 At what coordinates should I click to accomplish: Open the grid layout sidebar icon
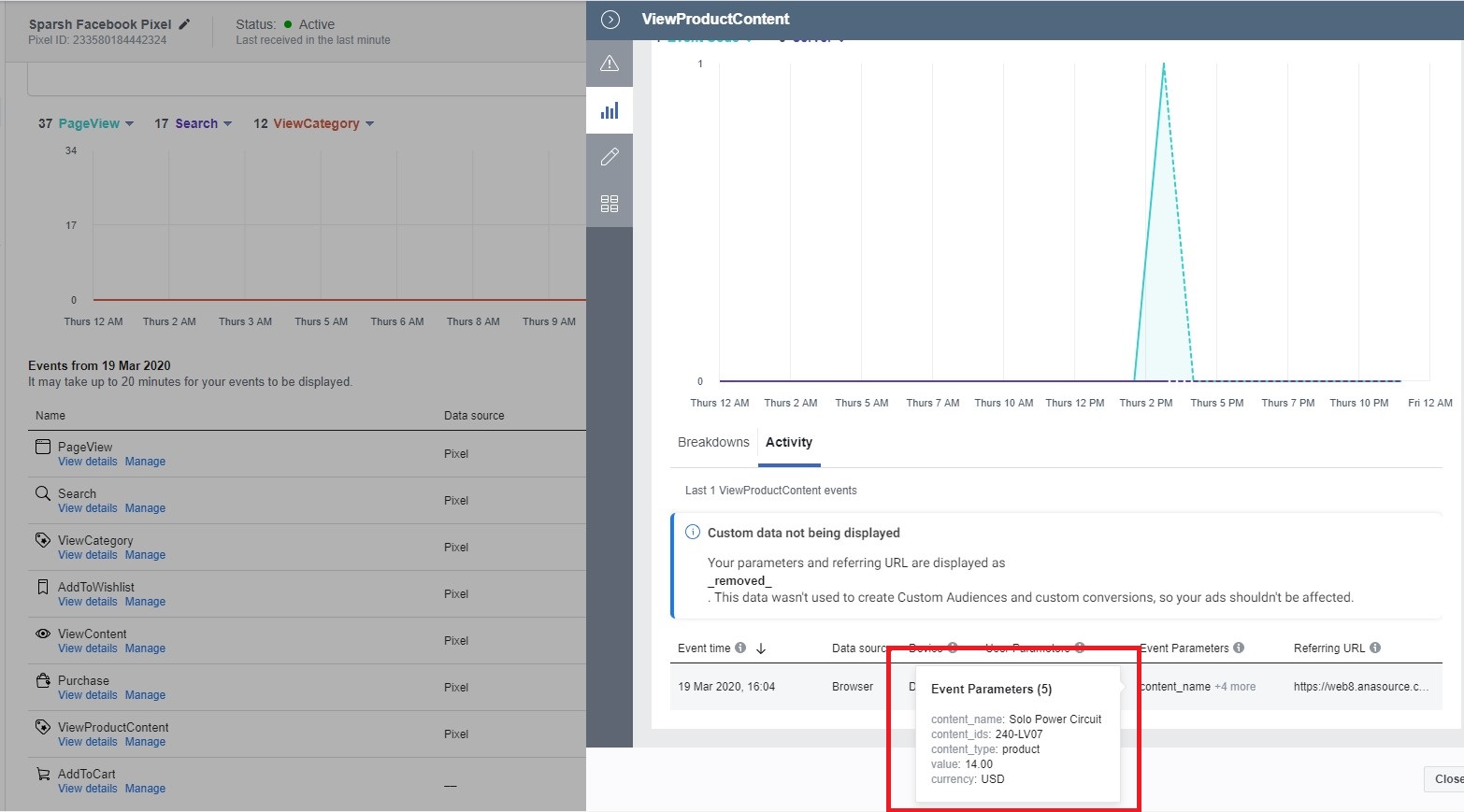pyautogui.click(x=610, y=204)
